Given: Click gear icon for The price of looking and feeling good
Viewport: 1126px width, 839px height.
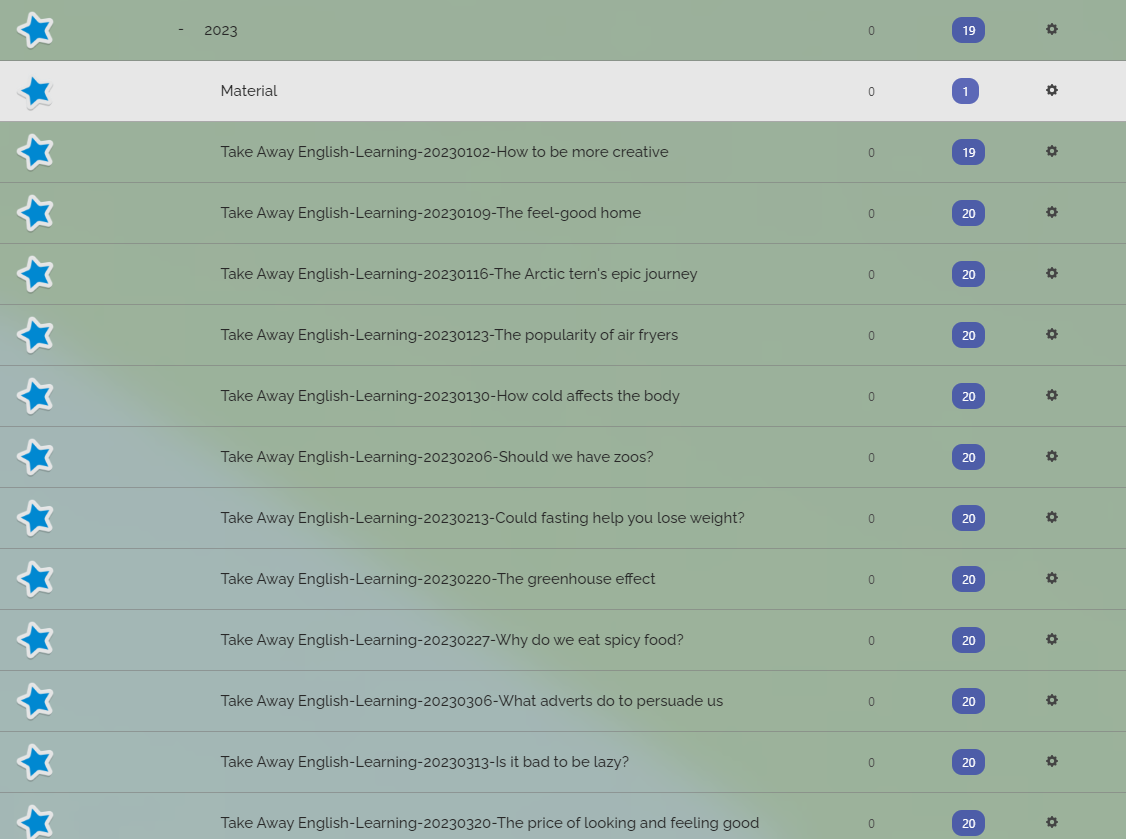Looking at the screenshot, I should (x=1051, y=822).
